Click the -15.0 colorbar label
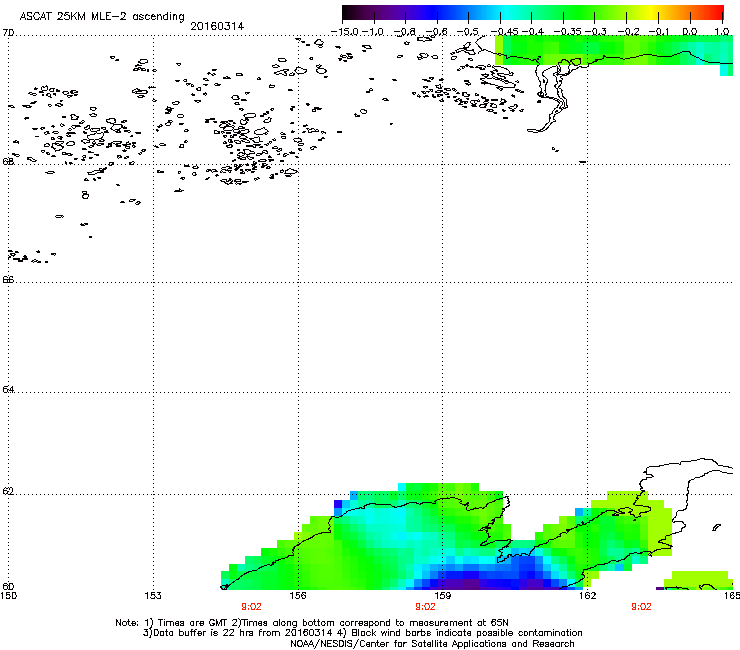Image resolution: width=740 pixels, height=650 pixels. (345, 32)
